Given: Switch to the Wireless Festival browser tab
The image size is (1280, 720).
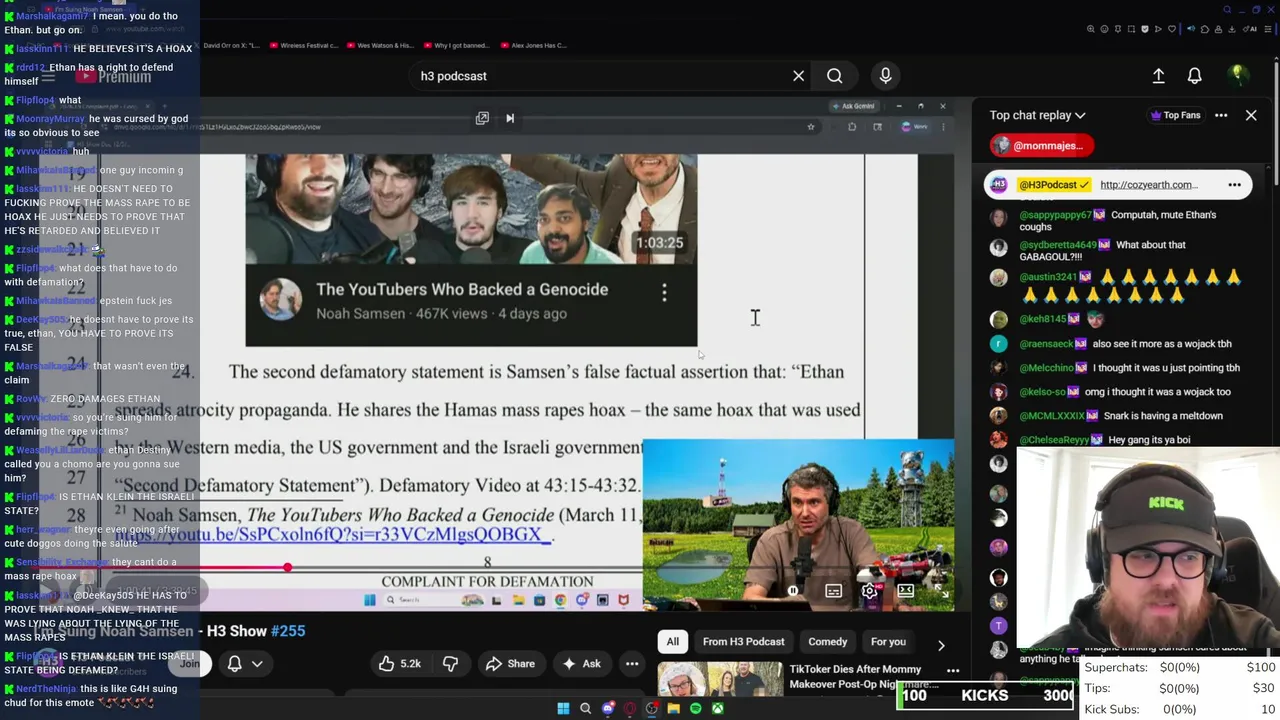Looking at the screenshot, I should pos(306,45).
